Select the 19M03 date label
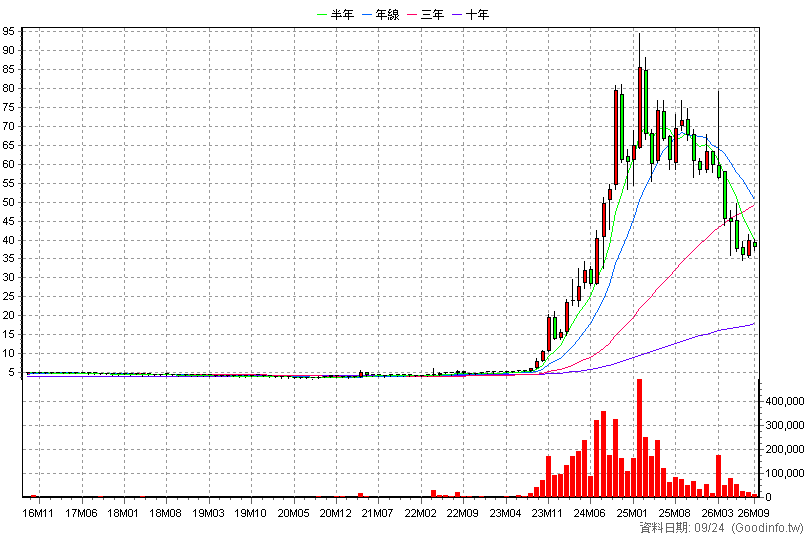808x540 pixels. click(x=208, y=513)
